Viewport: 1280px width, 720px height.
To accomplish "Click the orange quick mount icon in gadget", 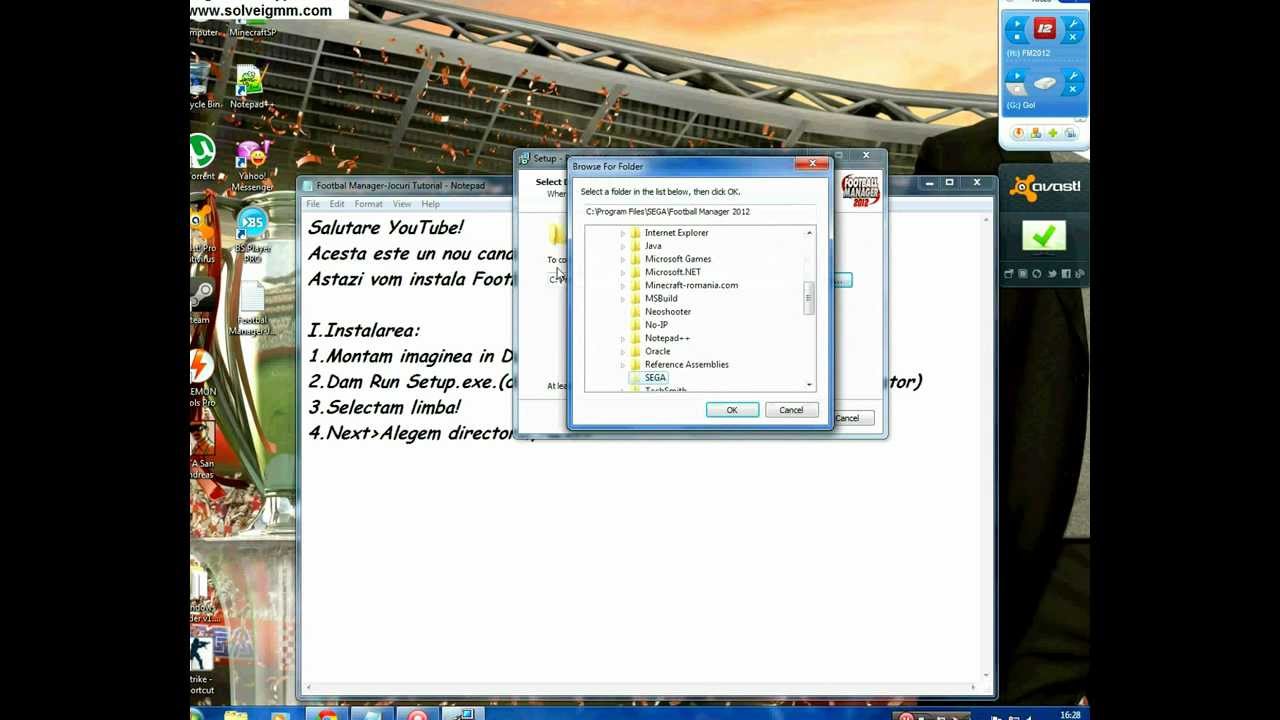I will tap(1019, 133).
